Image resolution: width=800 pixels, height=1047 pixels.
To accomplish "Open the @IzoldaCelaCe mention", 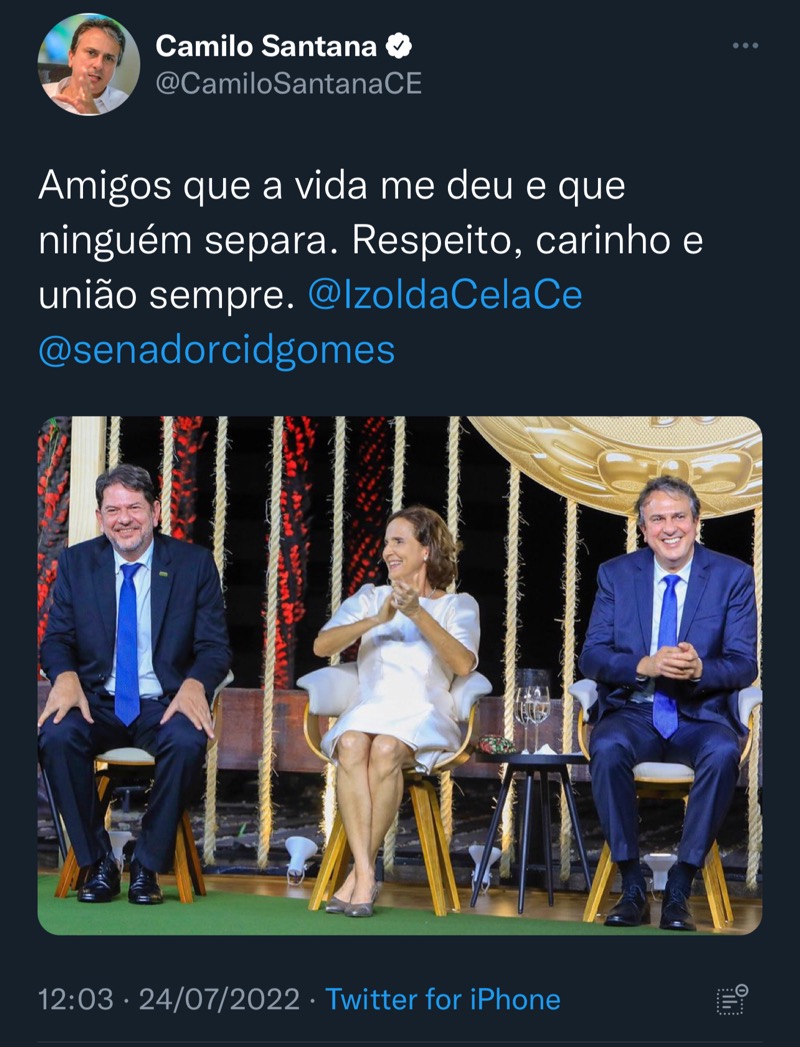I will coord(445,295).
